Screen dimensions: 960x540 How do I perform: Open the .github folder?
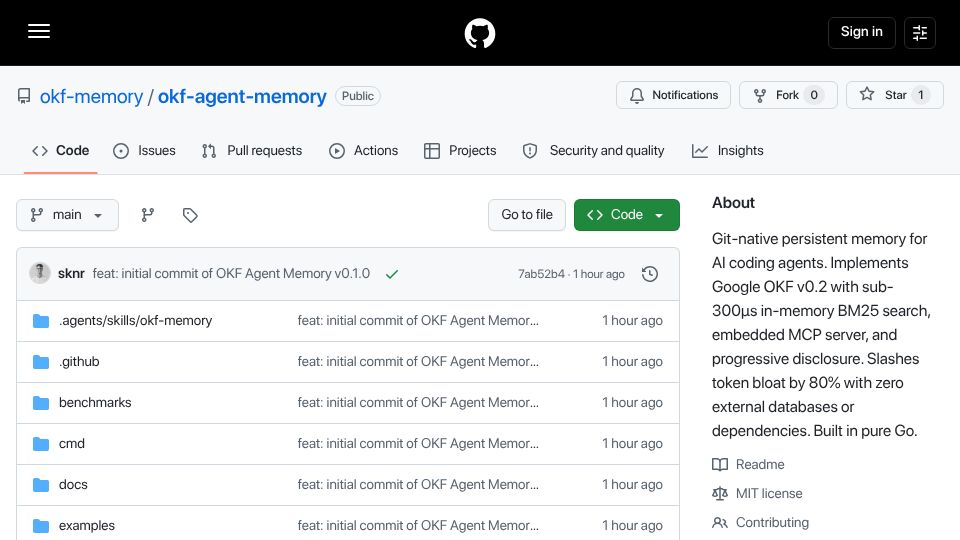tap(79, 362)
